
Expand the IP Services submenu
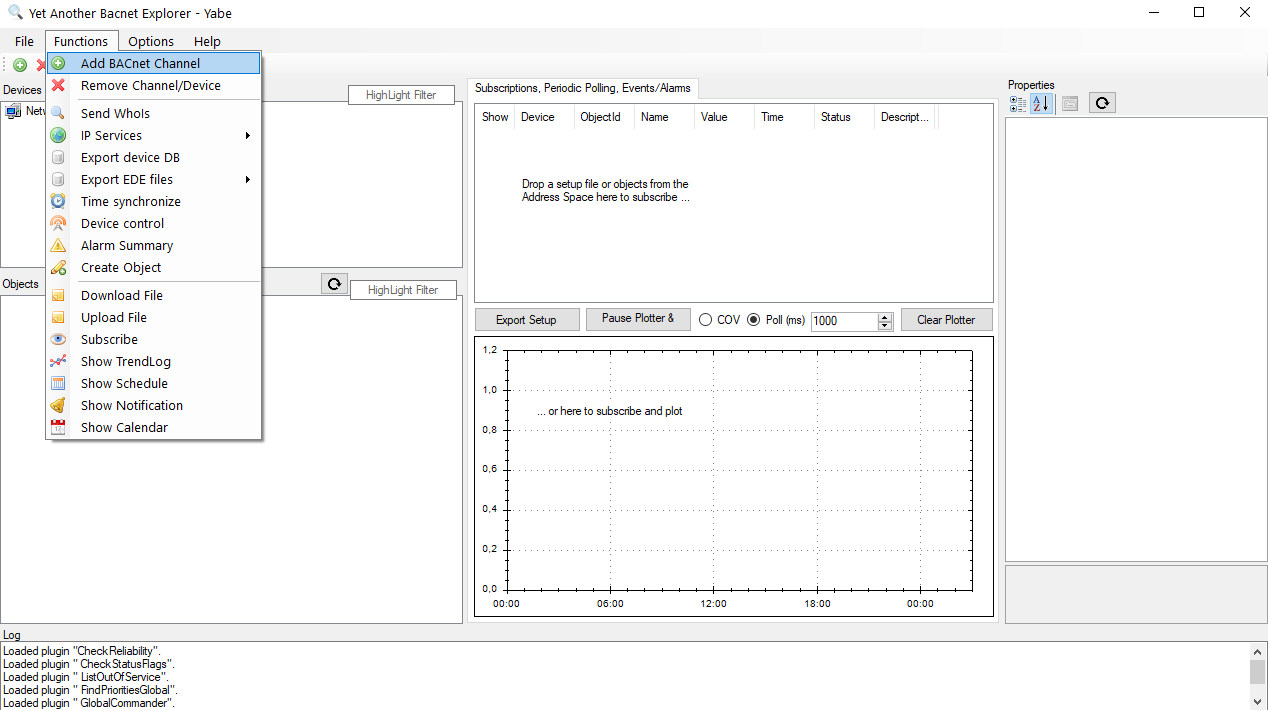154,135
